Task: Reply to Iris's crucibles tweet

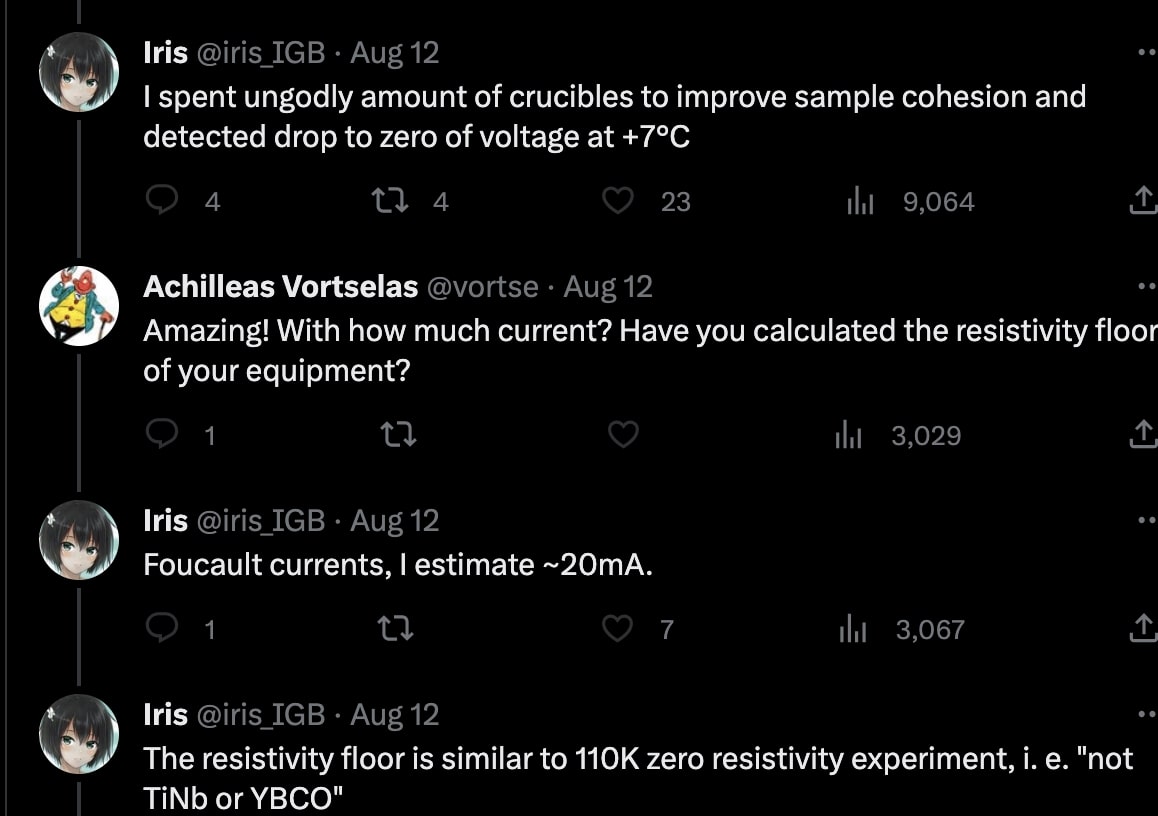Action: tap(161, 202)
